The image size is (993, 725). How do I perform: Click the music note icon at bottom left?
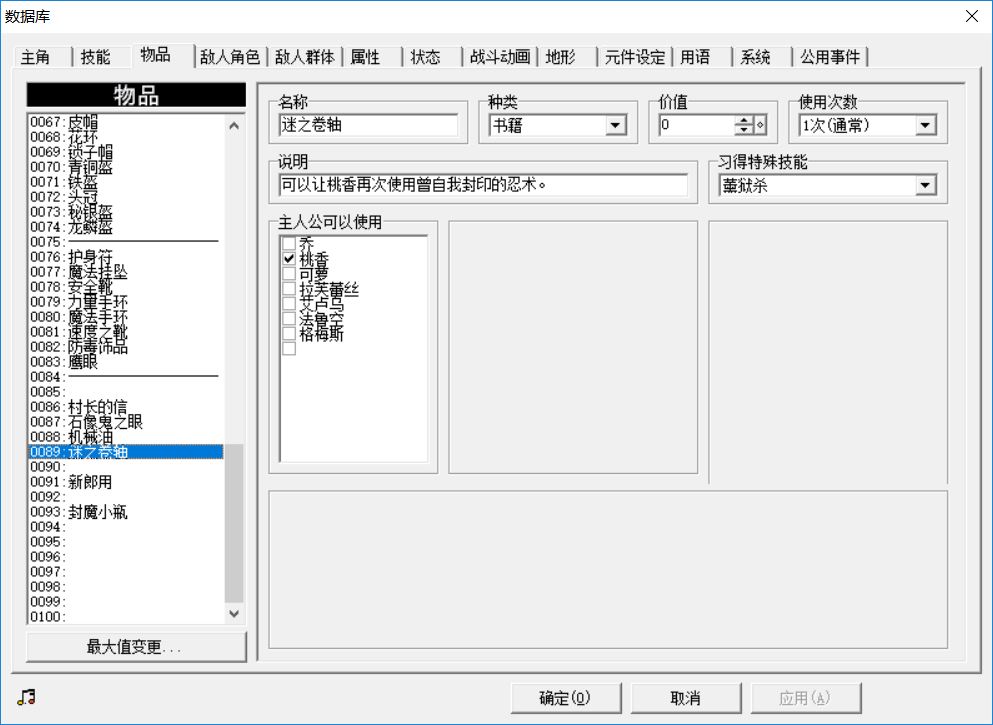tap(26, 697)
